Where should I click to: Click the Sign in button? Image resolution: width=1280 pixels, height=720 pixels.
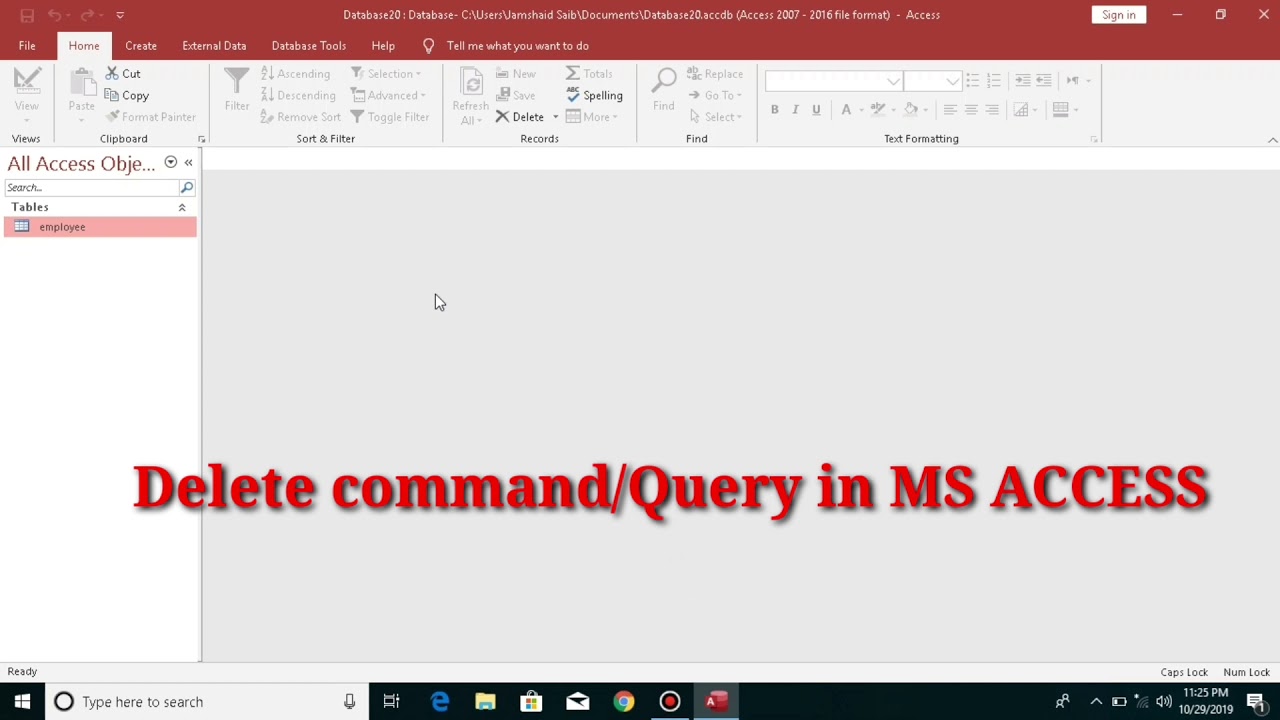[1119, 15]
